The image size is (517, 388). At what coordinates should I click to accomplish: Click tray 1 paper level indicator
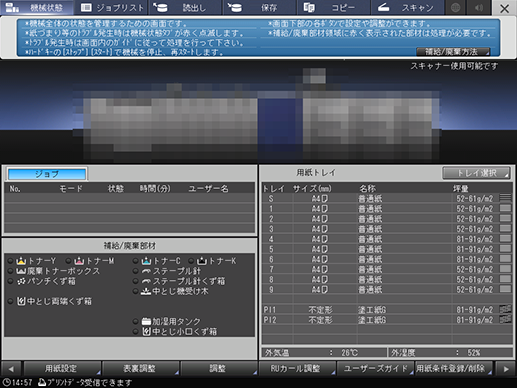coord(505,209)
